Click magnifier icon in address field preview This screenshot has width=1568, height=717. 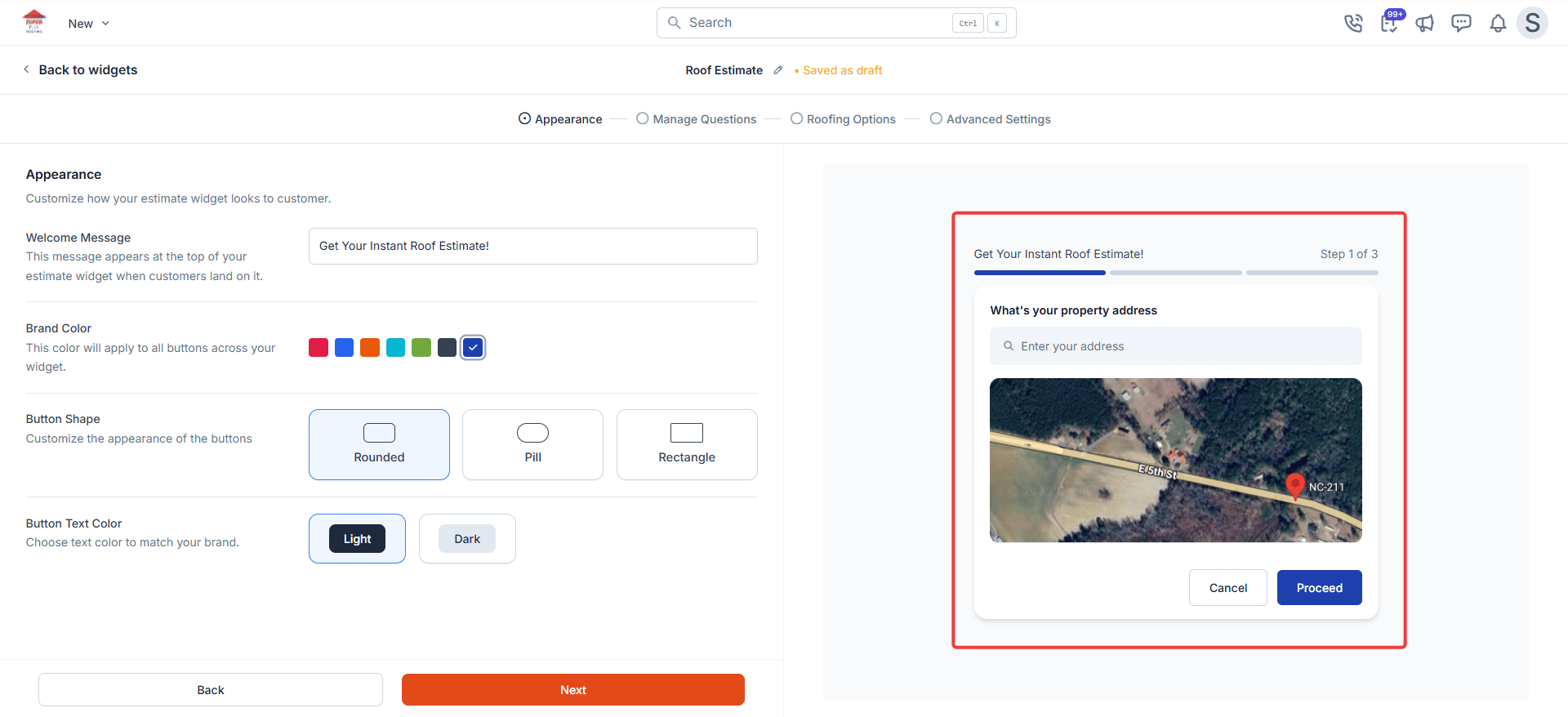[1009, 346]
